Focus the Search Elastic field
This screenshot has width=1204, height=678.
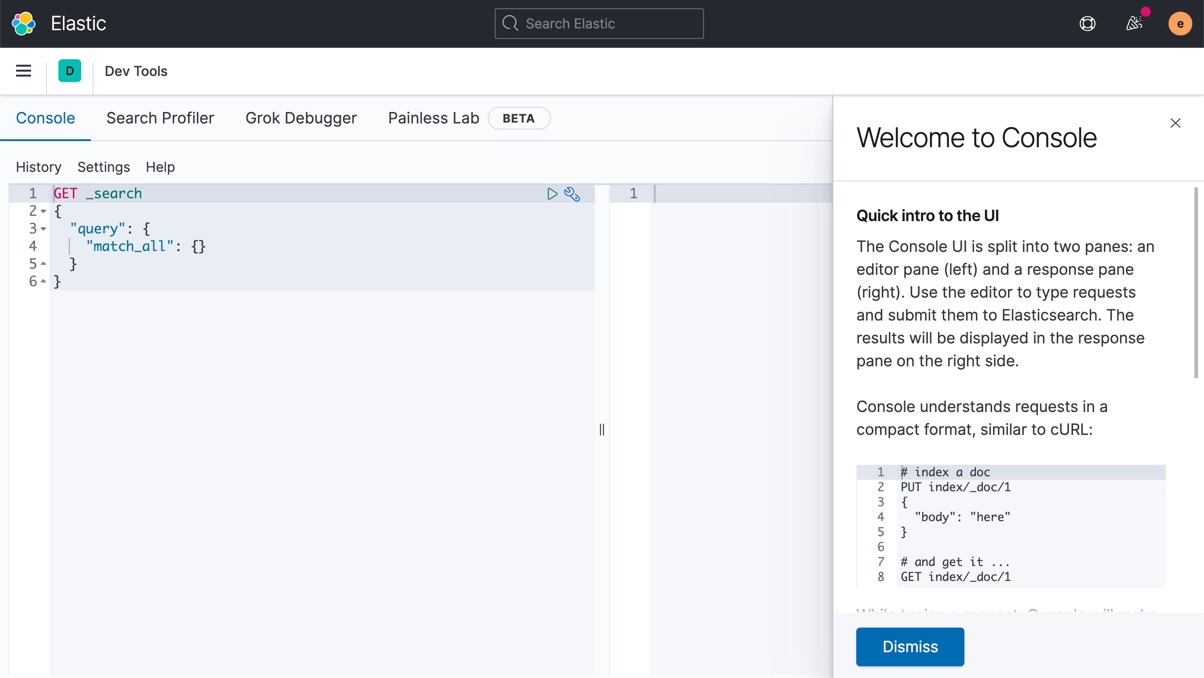click(x=599, y=23)
